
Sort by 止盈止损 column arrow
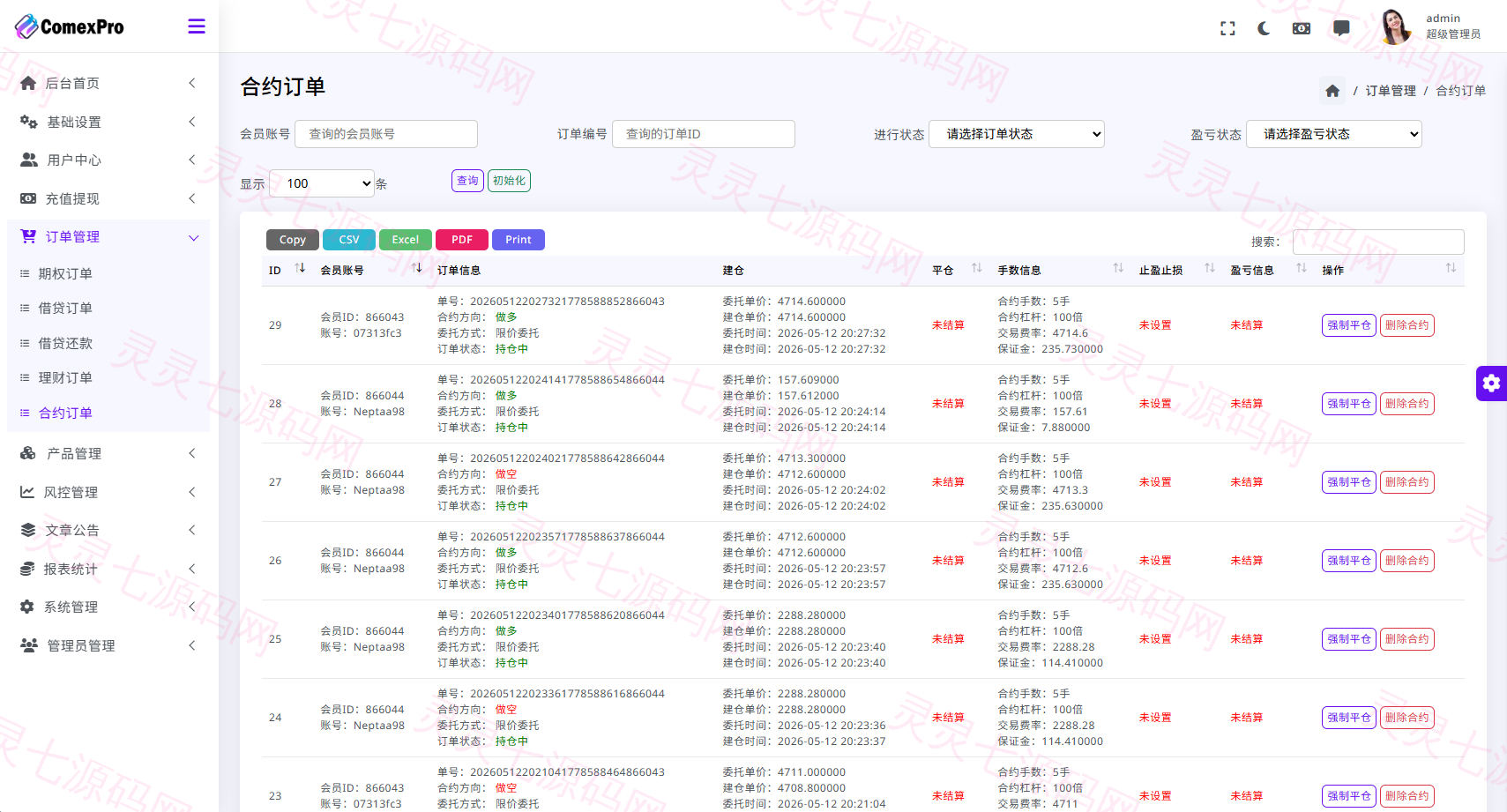tap(1210, 268)
